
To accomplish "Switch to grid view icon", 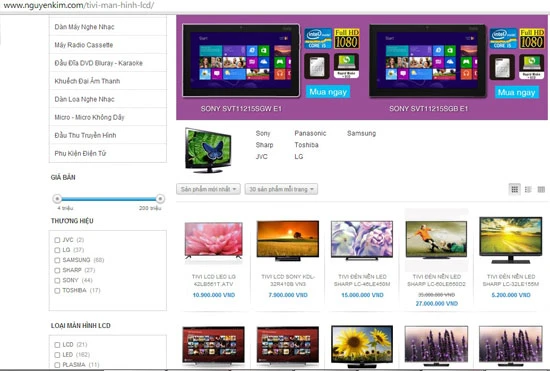I will [x=515, y=189].
